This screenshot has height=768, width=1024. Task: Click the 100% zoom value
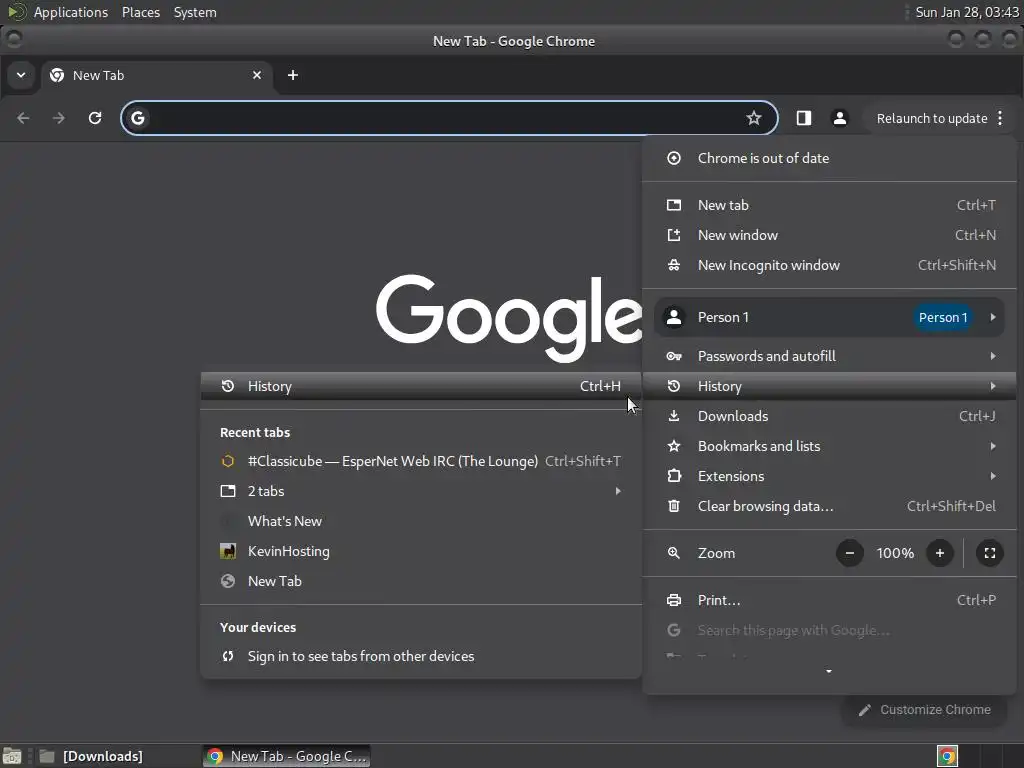click(x=895, y=553)
